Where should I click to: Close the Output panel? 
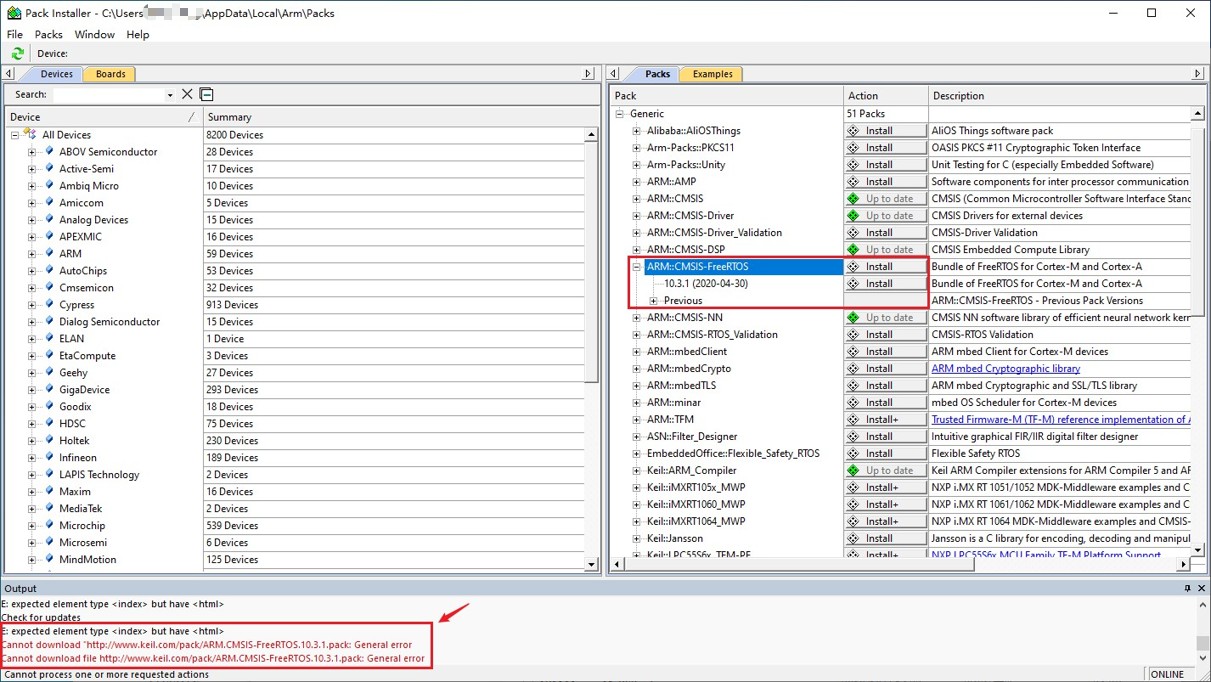pos(1201,589)
